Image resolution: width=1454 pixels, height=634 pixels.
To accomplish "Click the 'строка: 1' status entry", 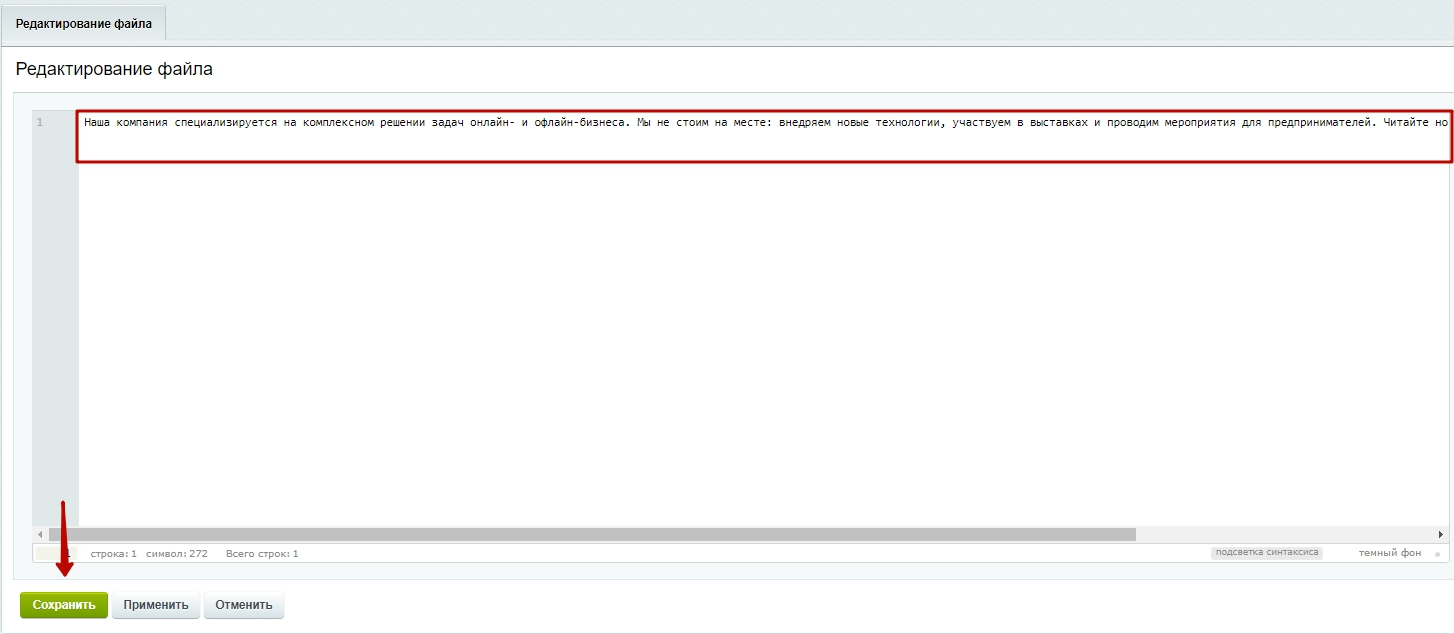I will click(x=113, y=553).
